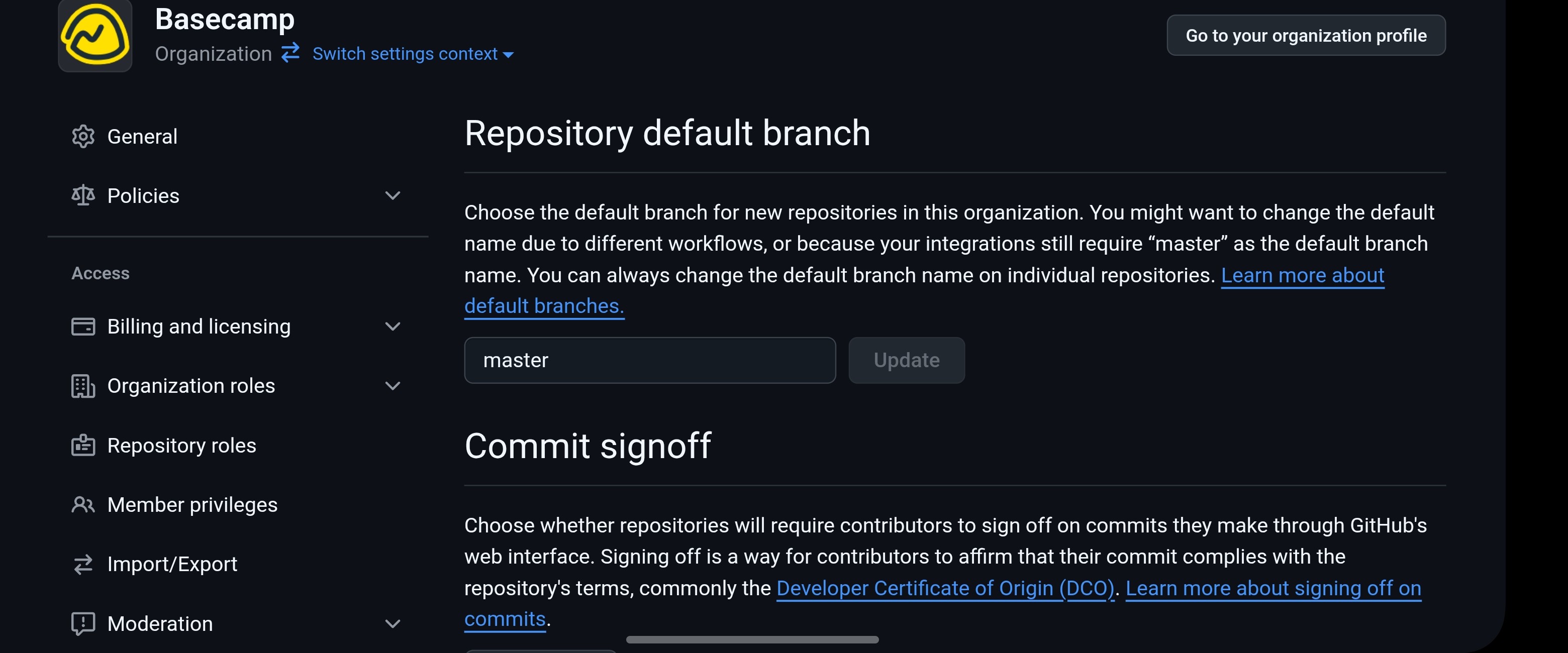1568x653 pixels.
Task: Click the Moderation report icon
Action: tap(83, 623)
